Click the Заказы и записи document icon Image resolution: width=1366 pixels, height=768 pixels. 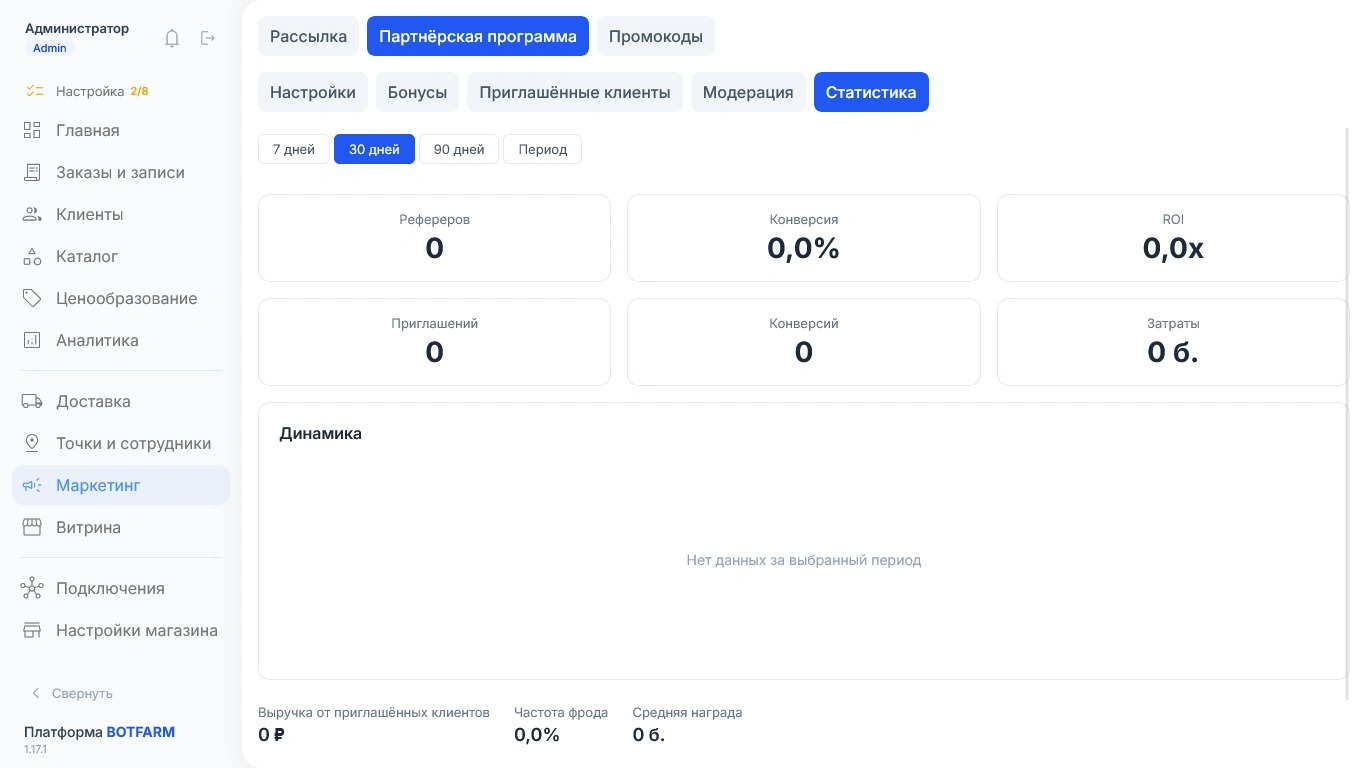click(x=32, y=172)
